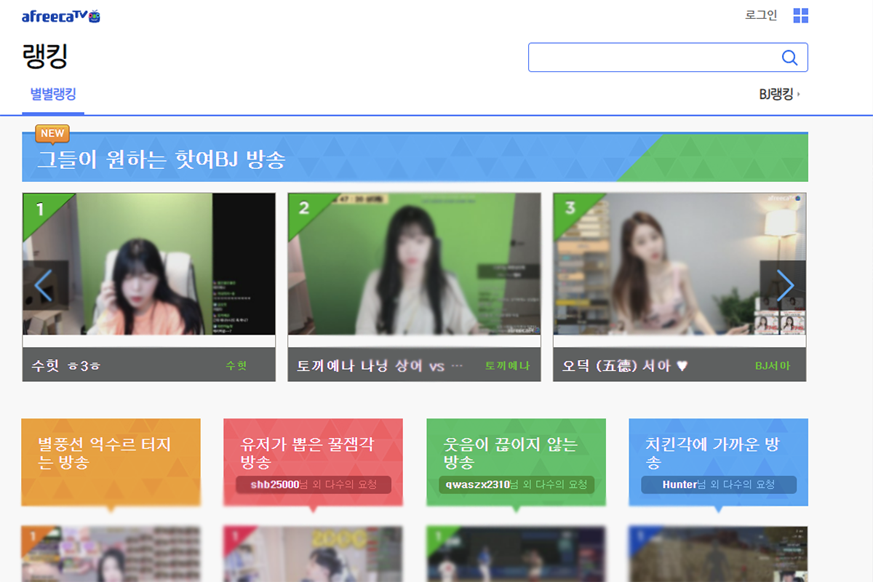Click the search input field
The image size is (873, 582).
(x=650, y=57)
